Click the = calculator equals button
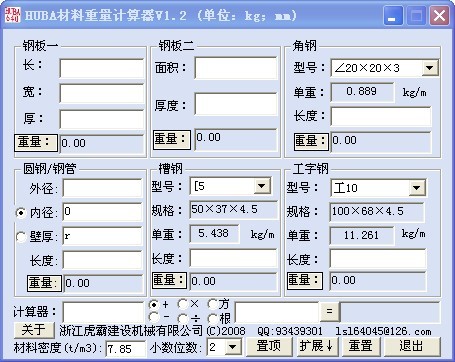455x362 pixels. click(330, 311)
